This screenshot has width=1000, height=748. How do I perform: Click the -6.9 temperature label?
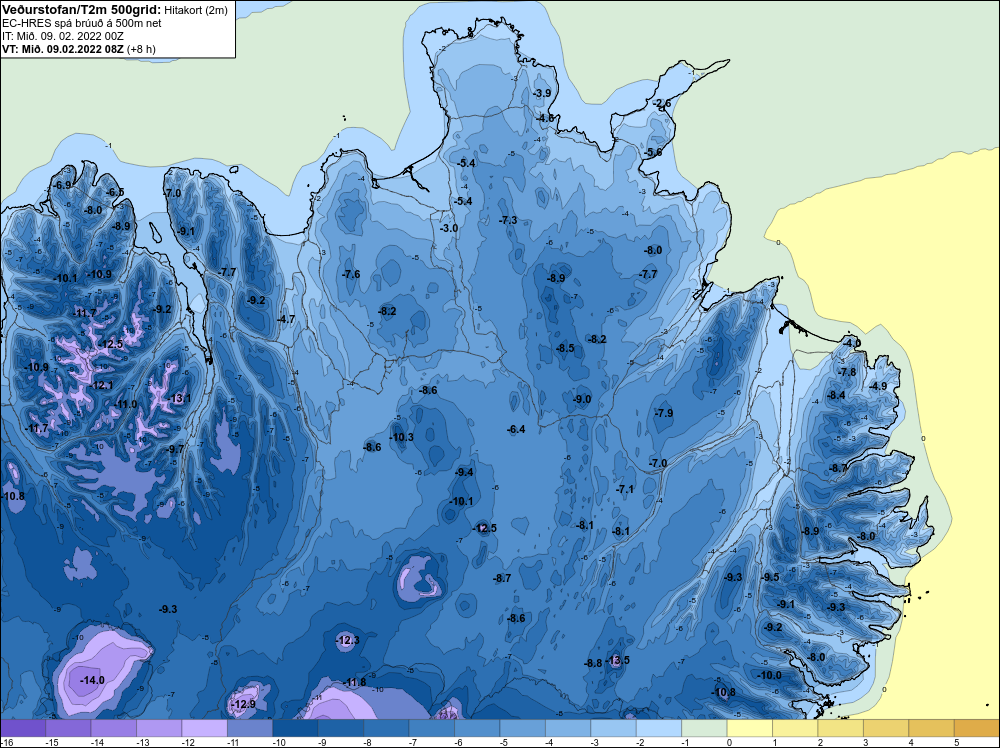point(62,185)
